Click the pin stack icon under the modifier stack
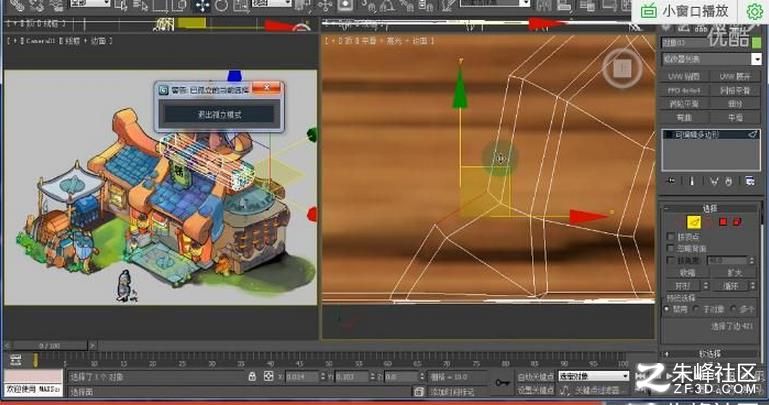The width and height of the screenshot is (769, 405). [670, 181]
